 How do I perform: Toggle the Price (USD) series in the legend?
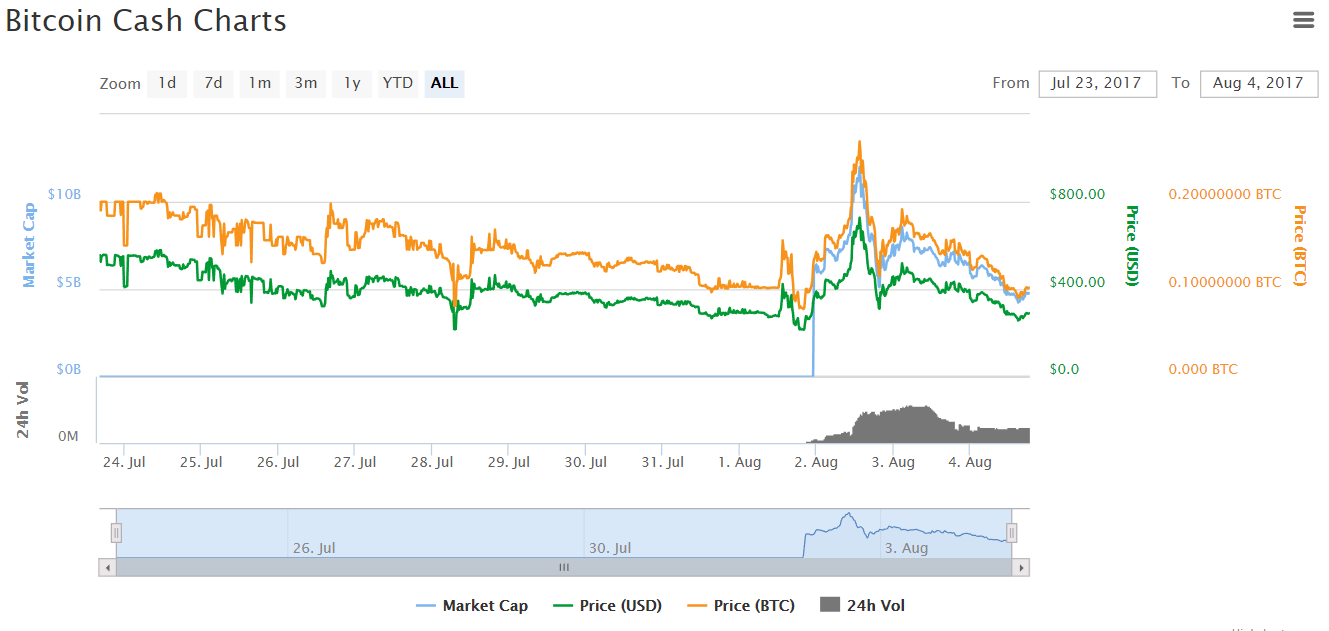(x=607, y=606)
